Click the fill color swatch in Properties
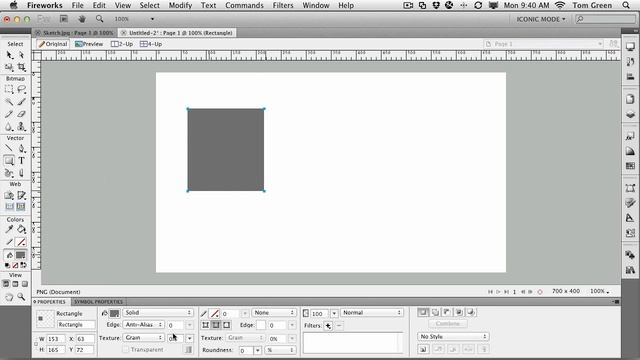Screen dimensions: 640x360 115,313
